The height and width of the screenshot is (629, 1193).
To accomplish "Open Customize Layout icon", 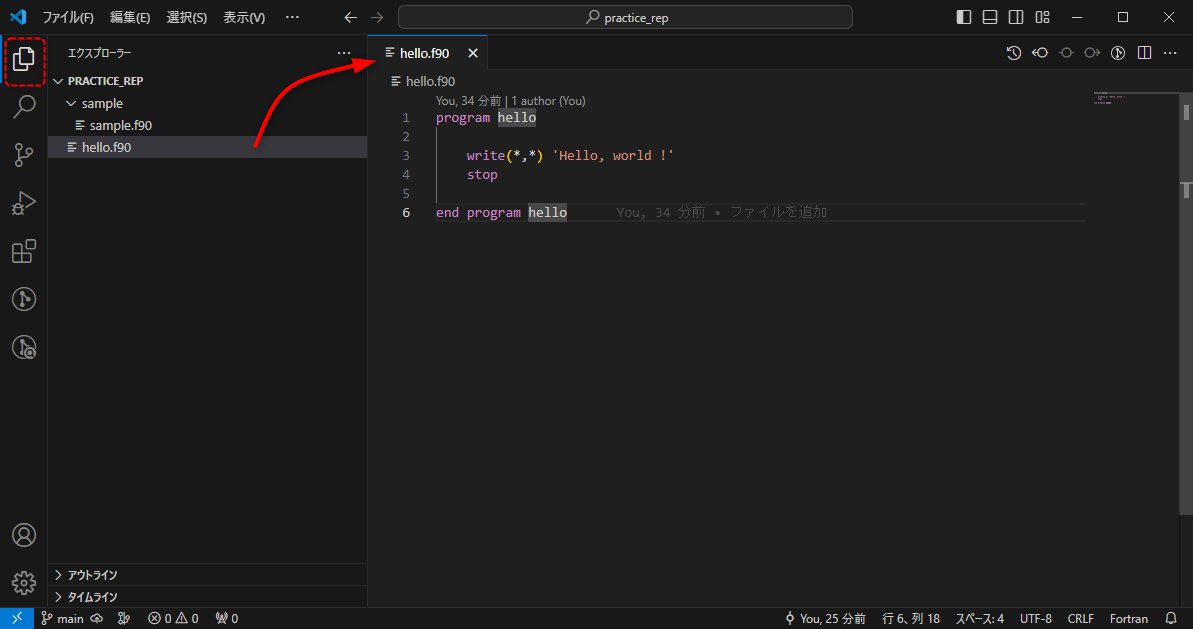I will 1042,17.
